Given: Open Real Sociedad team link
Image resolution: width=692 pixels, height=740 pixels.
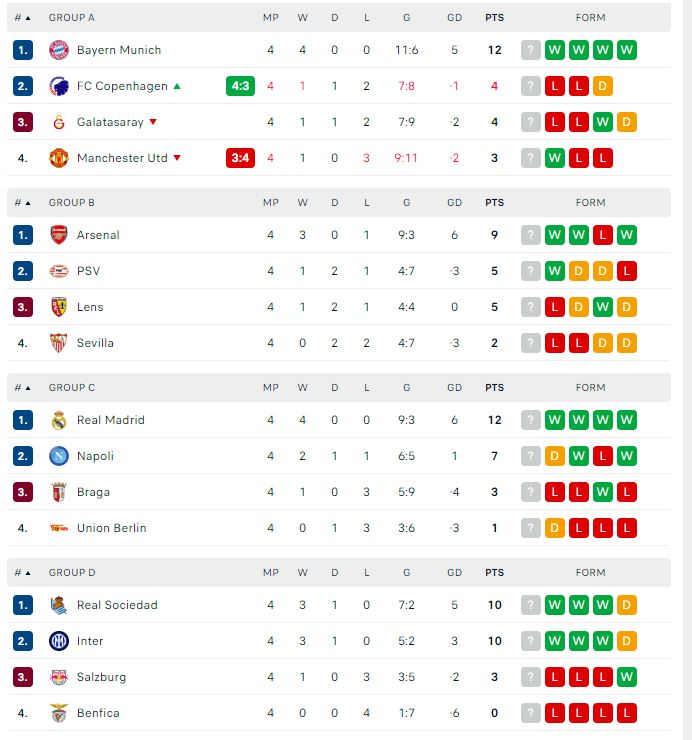Looking at the screenshot, I should click(116, 605).
